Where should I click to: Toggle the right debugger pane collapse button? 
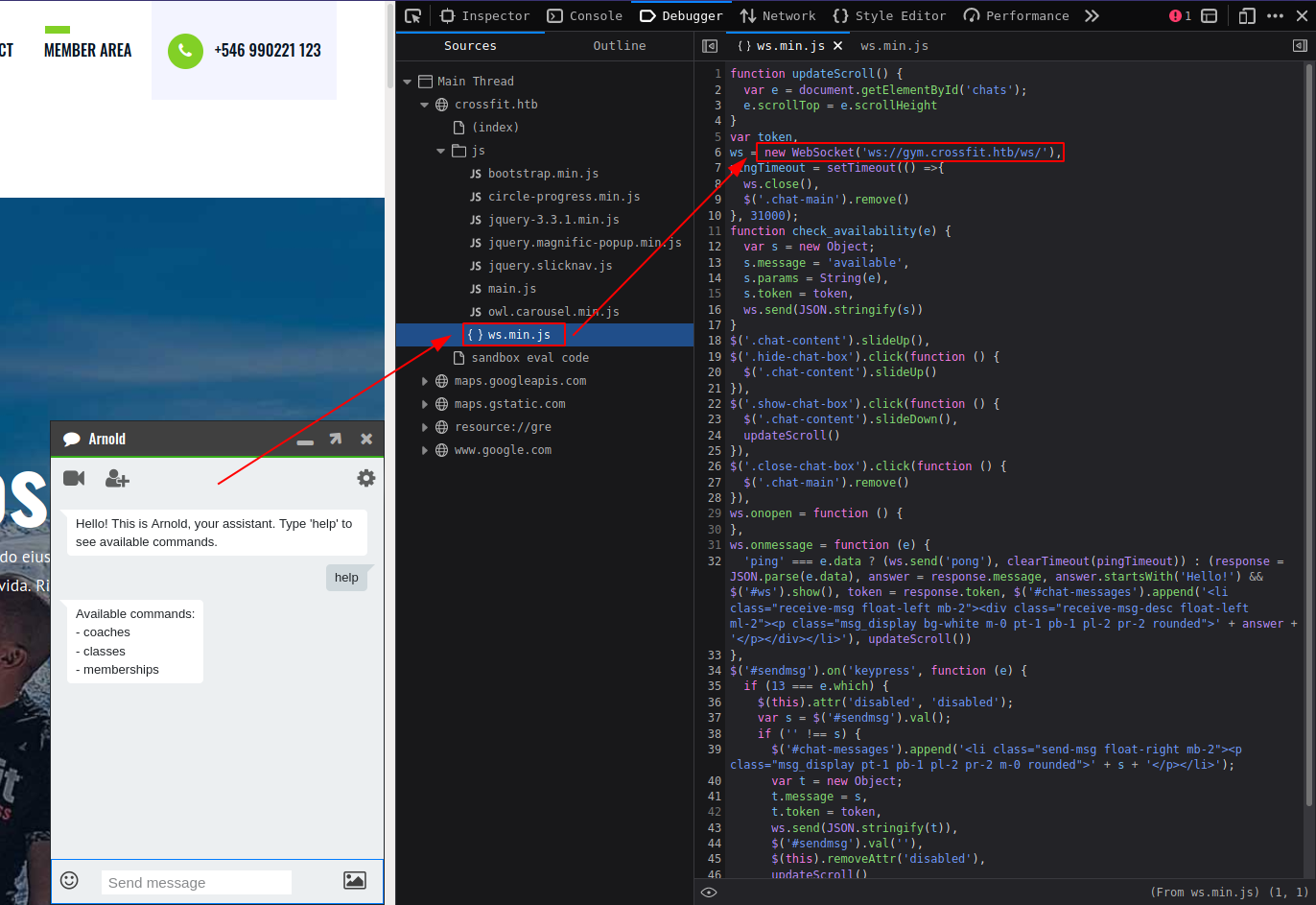(1300, 46)
